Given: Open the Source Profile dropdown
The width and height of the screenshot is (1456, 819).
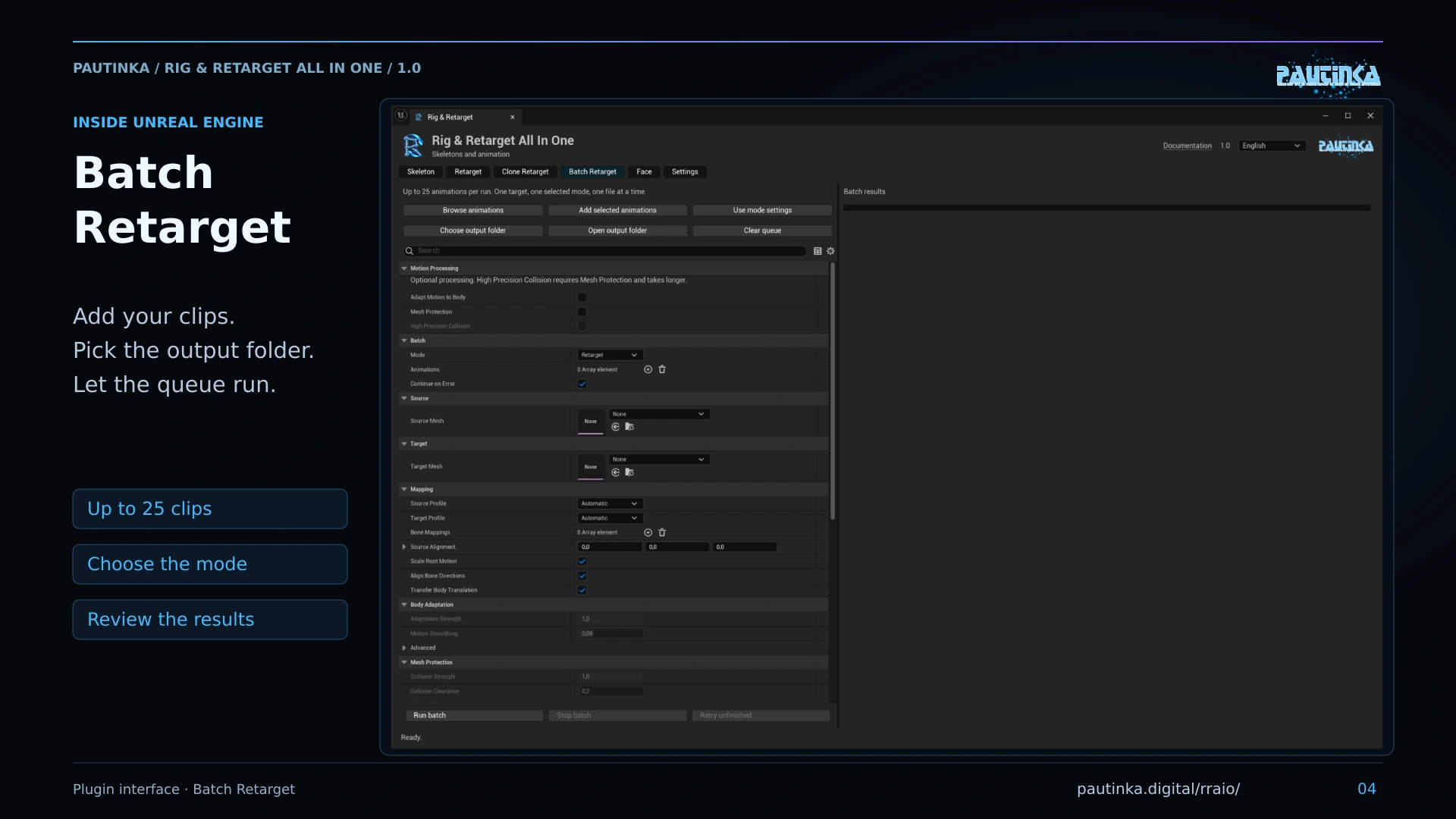Looking at the screenshot, I should [x=610, y=504].
